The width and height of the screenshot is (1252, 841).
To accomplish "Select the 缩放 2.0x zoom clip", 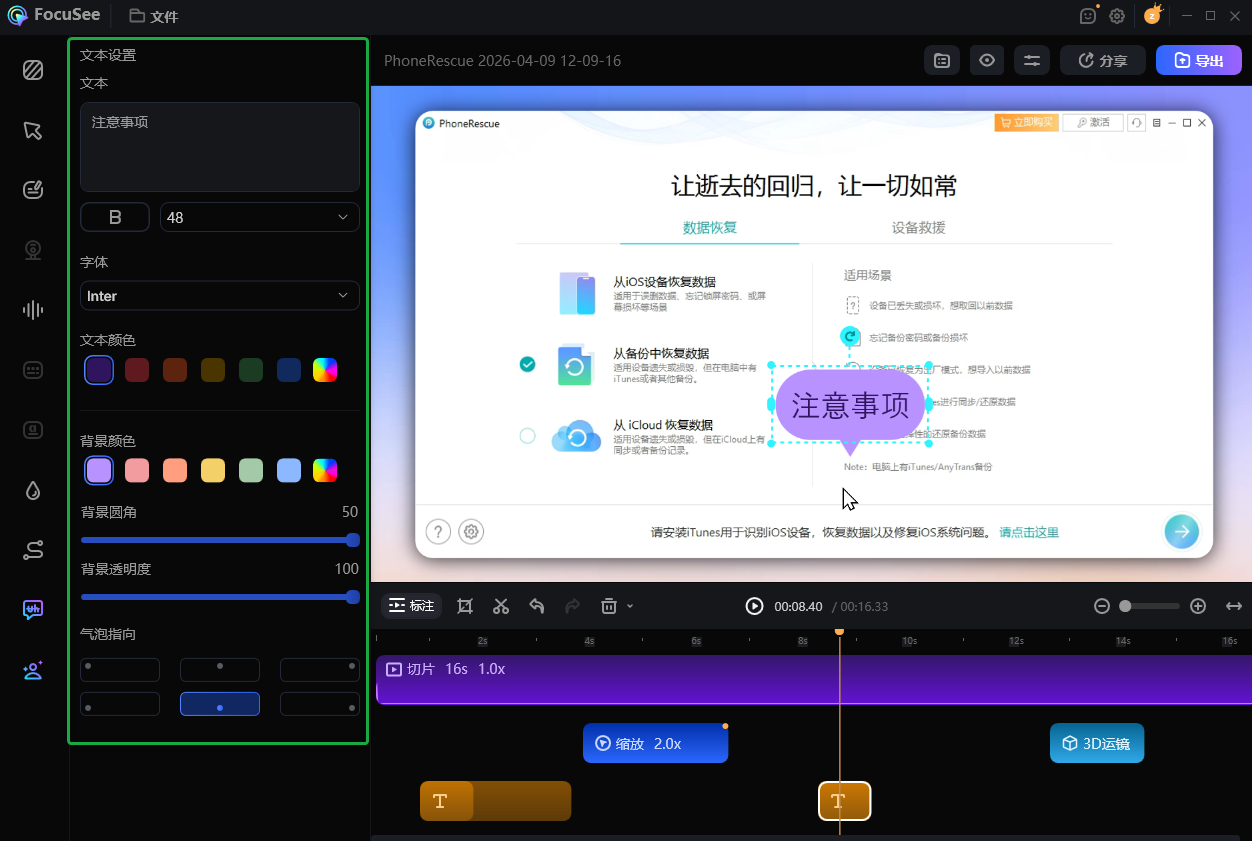I will pos(655,743).
